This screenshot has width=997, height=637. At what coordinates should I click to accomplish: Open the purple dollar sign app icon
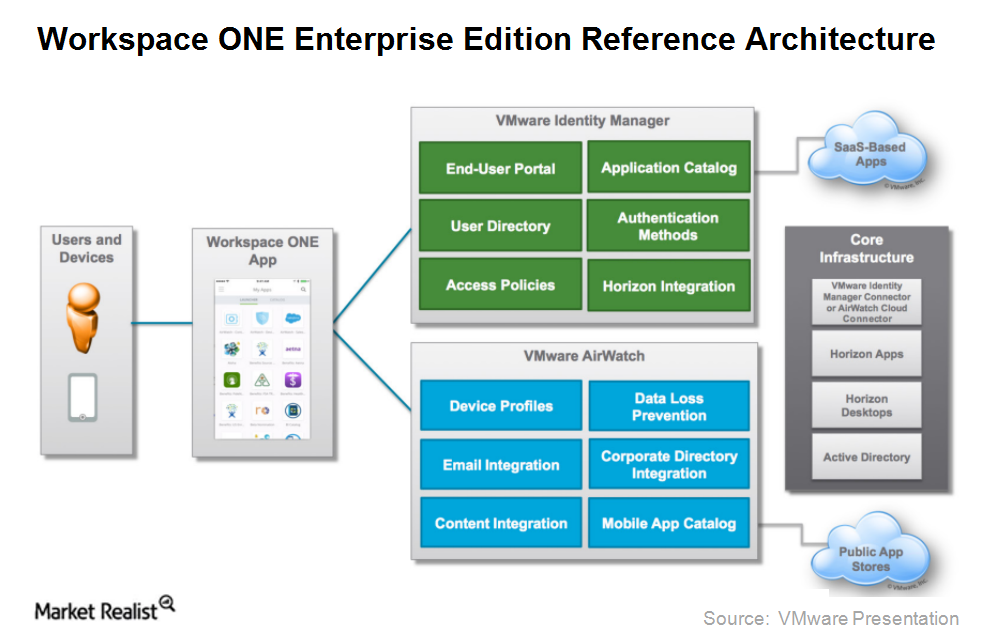coord(292,380)
